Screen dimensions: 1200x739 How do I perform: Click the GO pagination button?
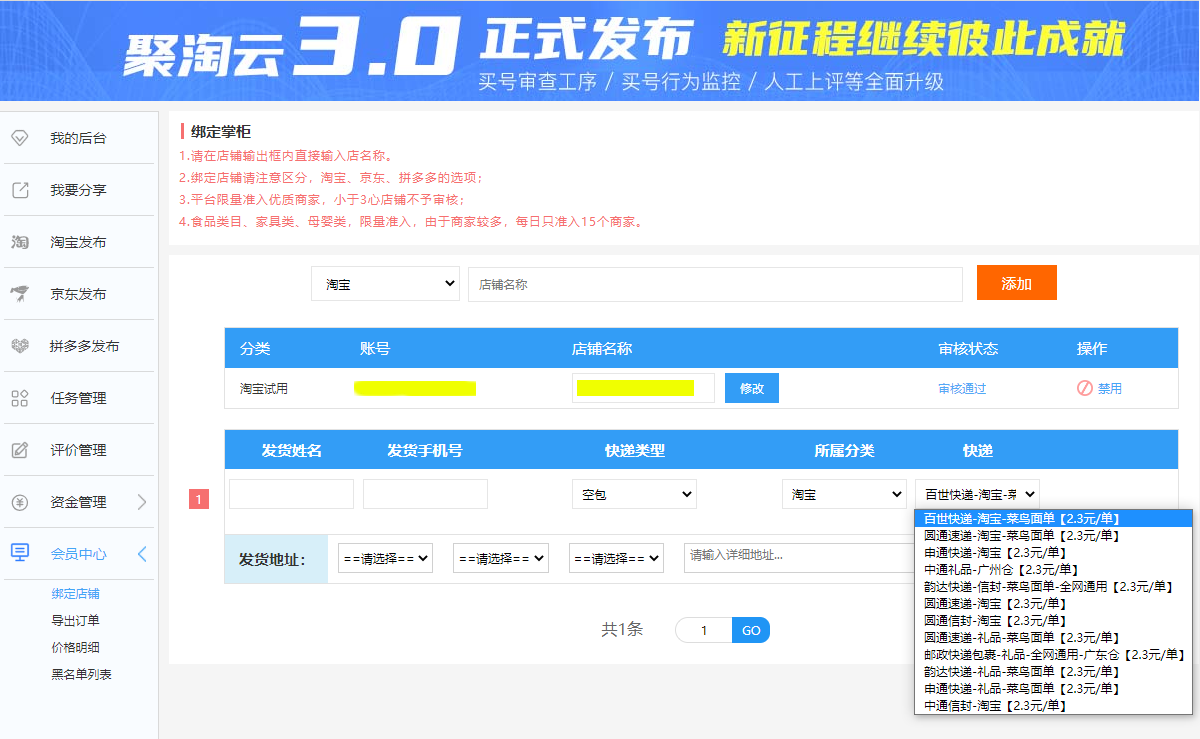point(751,630)
